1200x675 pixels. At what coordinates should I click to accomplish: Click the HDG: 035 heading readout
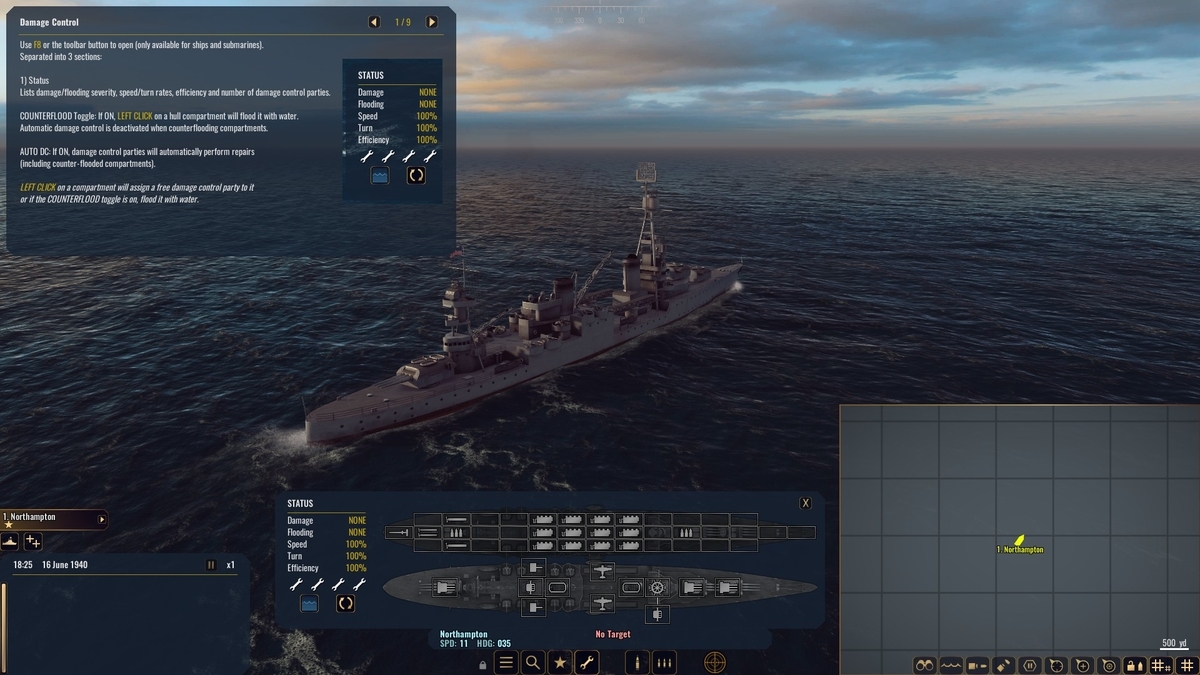point(496,643)
